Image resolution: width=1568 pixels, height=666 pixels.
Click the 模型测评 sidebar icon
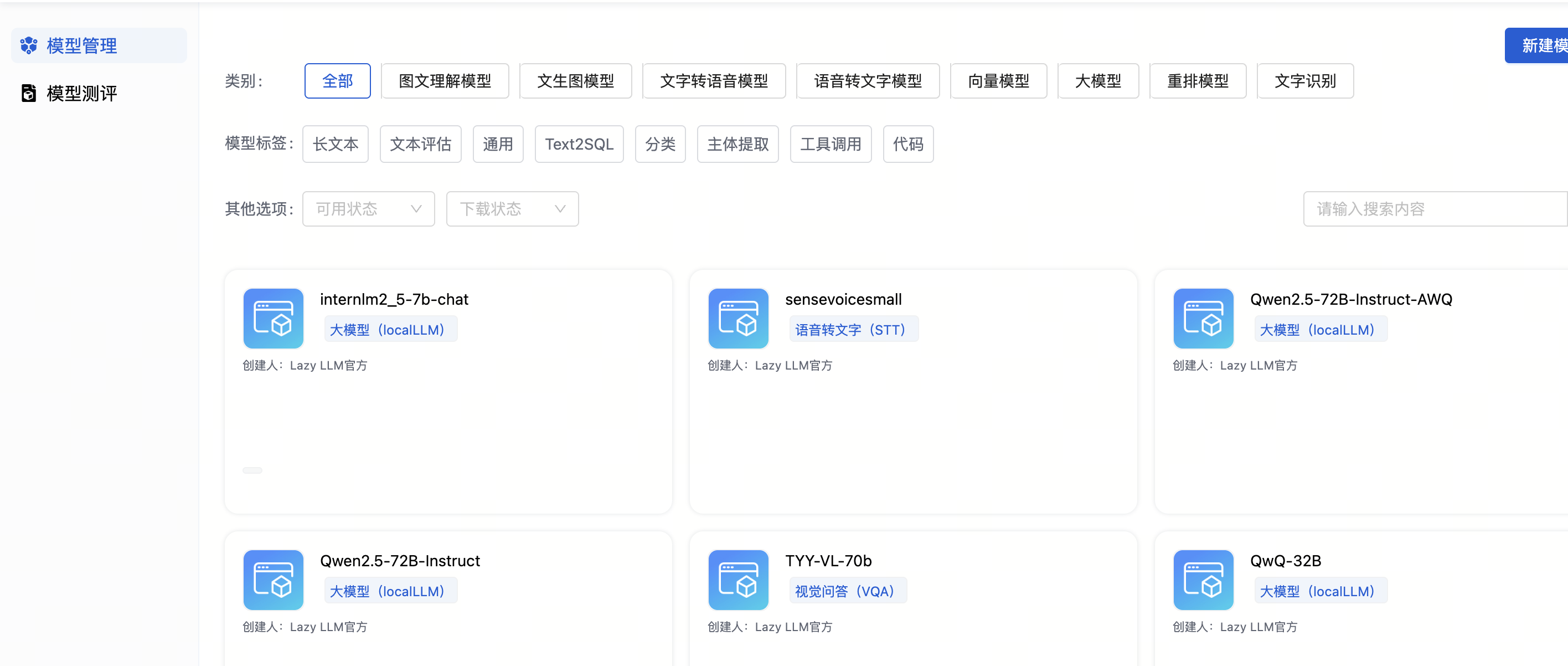(29, 93)
